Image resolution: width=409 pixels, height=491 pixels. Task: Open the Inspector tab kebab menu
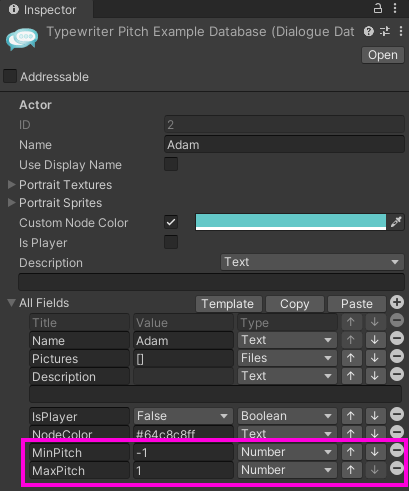tap(395, 8)
